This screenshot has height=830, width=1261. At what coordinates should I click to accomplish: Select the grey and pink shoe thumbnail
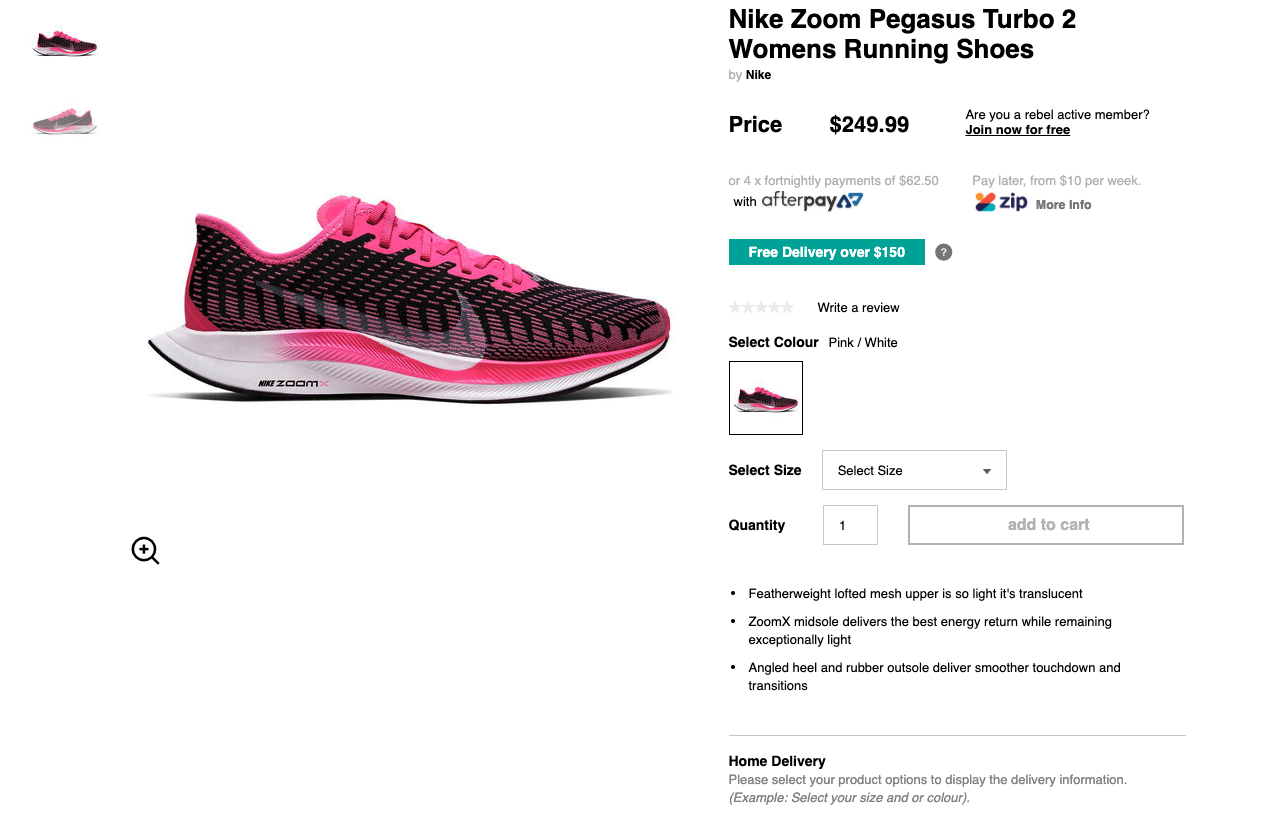click(65, 121)
